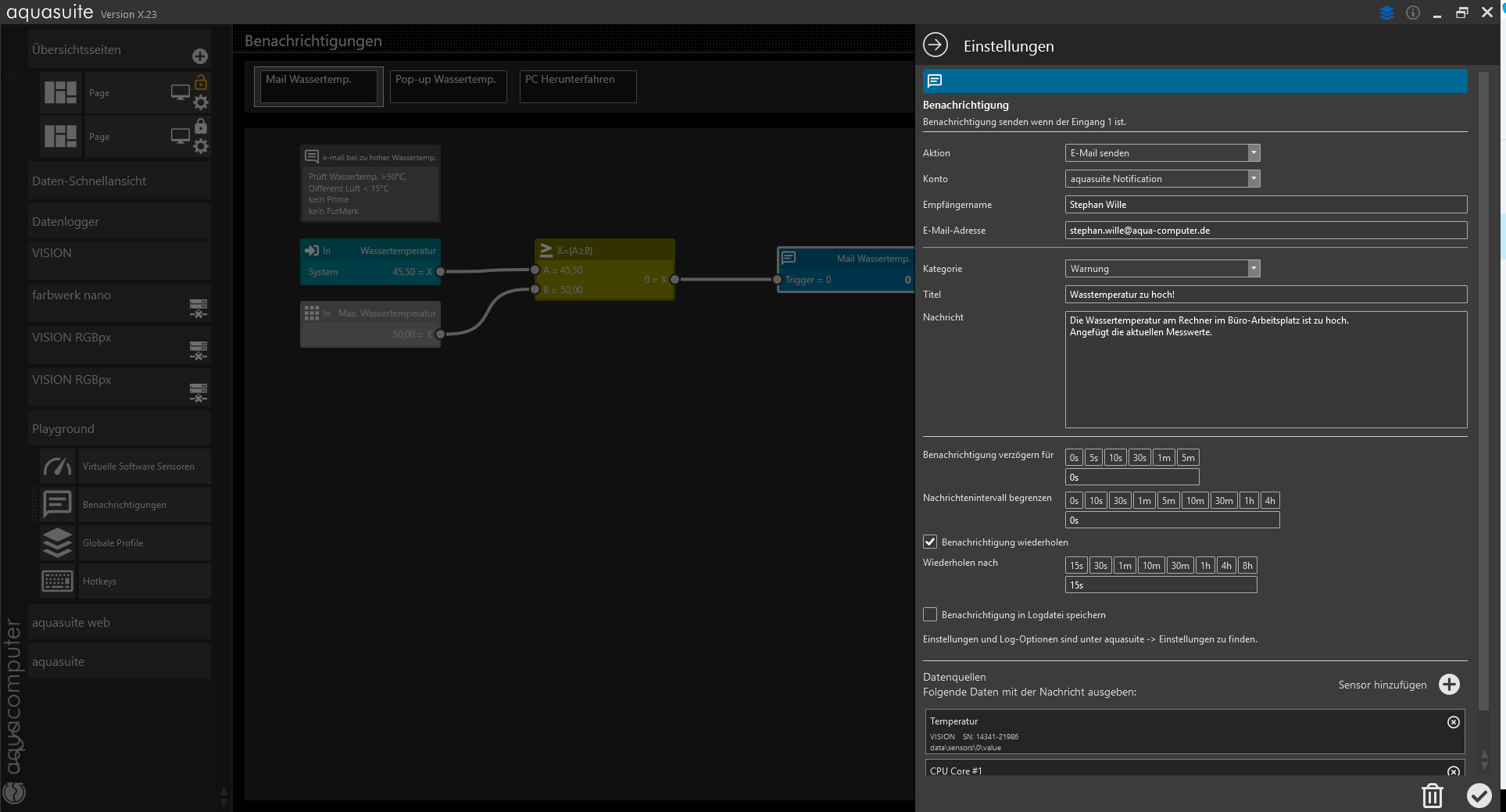The width and height of the screenshot is (1506, 812).
Task: Add sensor with the plus icon
Action: 1449,685
